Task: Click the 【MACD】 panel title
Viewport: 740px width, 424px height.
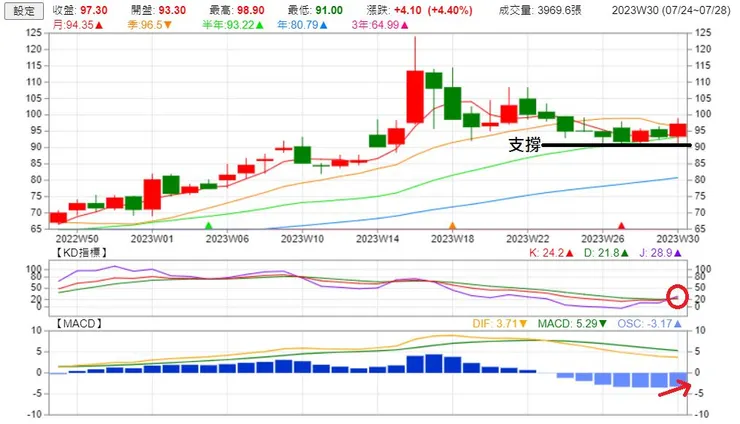Action: click(79, 324)
